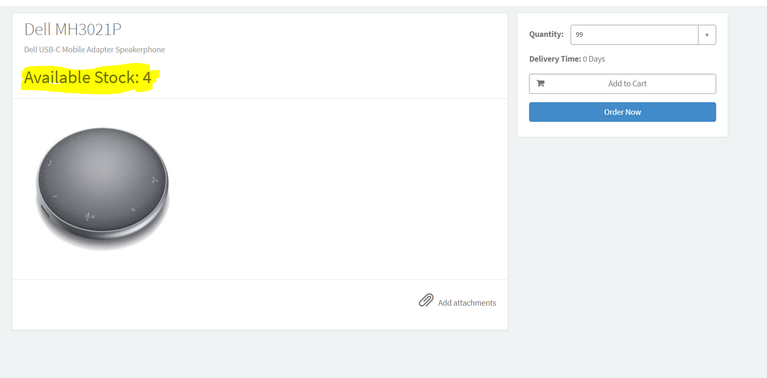Click the Dell MH3021P product title
The width and height of the screenshot is (767, 378).
coord(73,29)
